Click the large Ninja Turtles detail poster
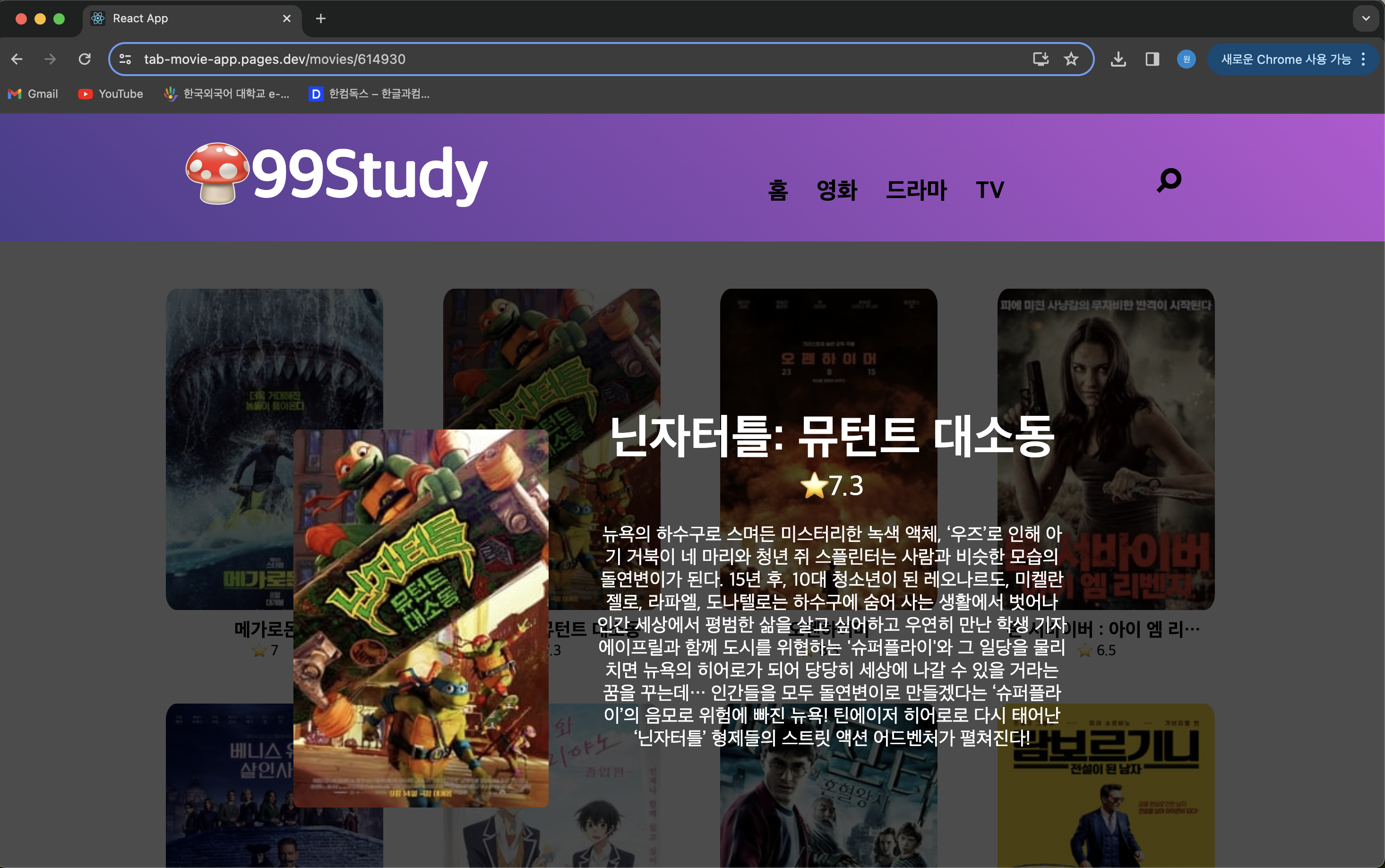This screenshot has width=1385, height=868. 421,618
